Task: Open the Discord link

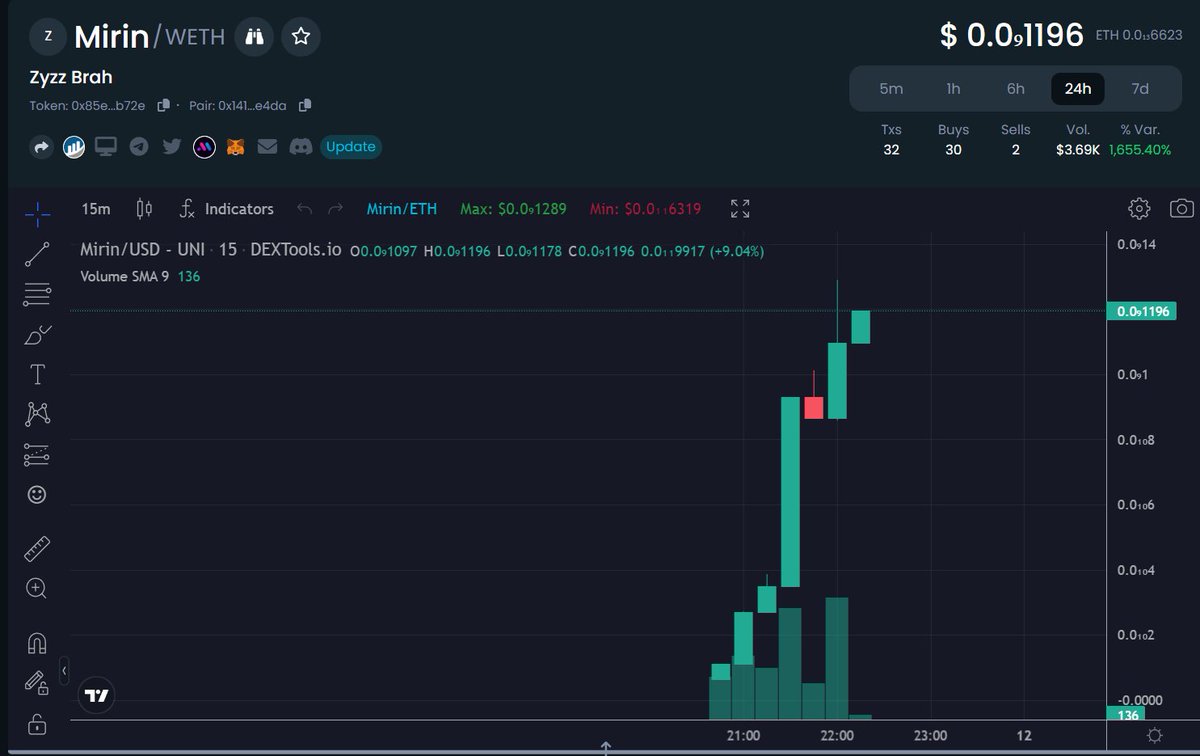Action: (x=301, y=147)
